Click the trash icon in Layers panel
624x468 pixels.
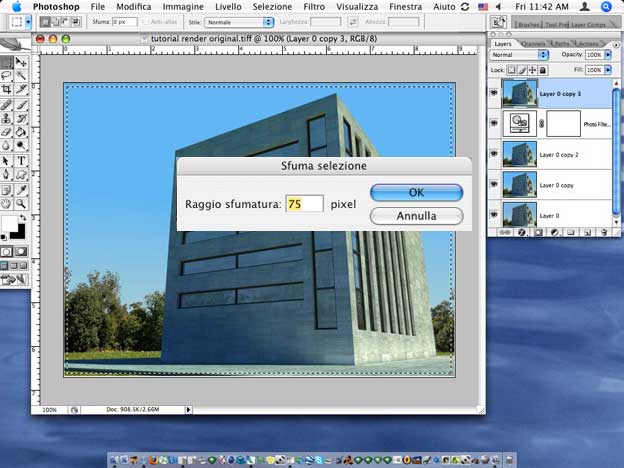[604, 232]
